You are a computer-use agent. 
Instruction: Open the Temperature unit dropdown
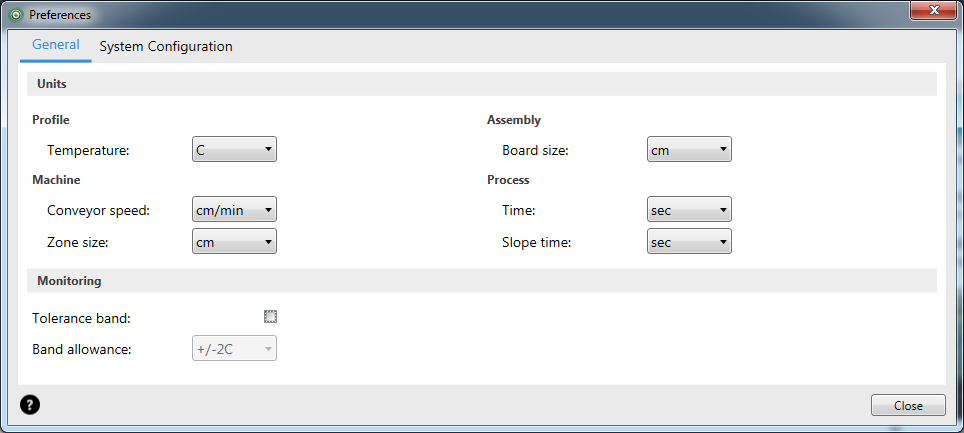click(x=234, y=149)
